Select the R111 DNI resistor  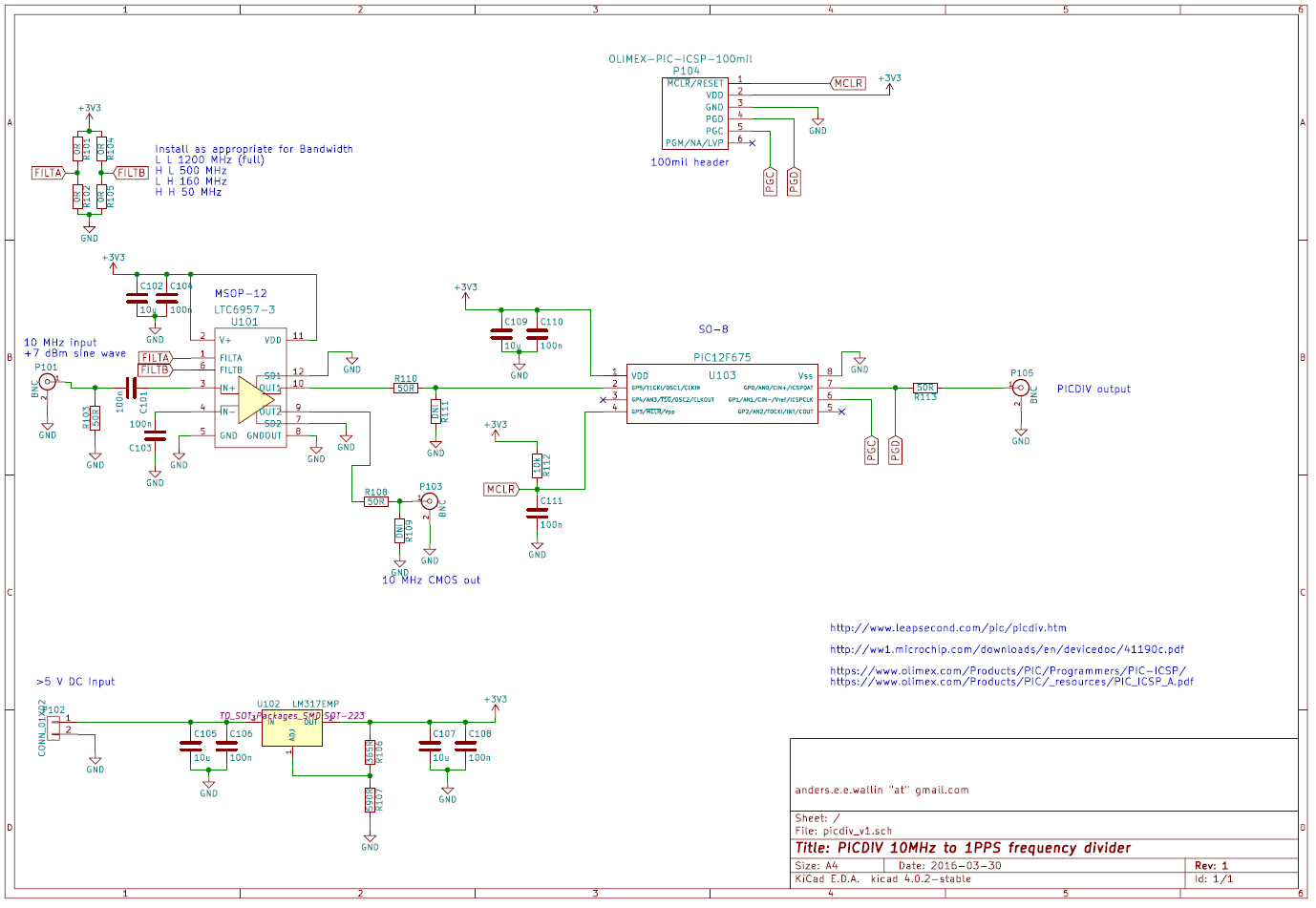point(435,412)
